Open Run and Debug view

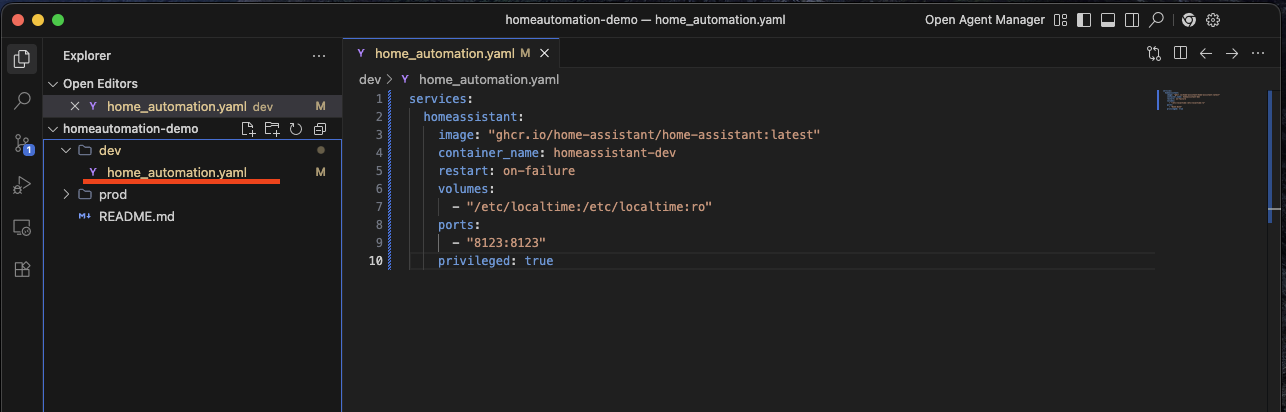21,185
